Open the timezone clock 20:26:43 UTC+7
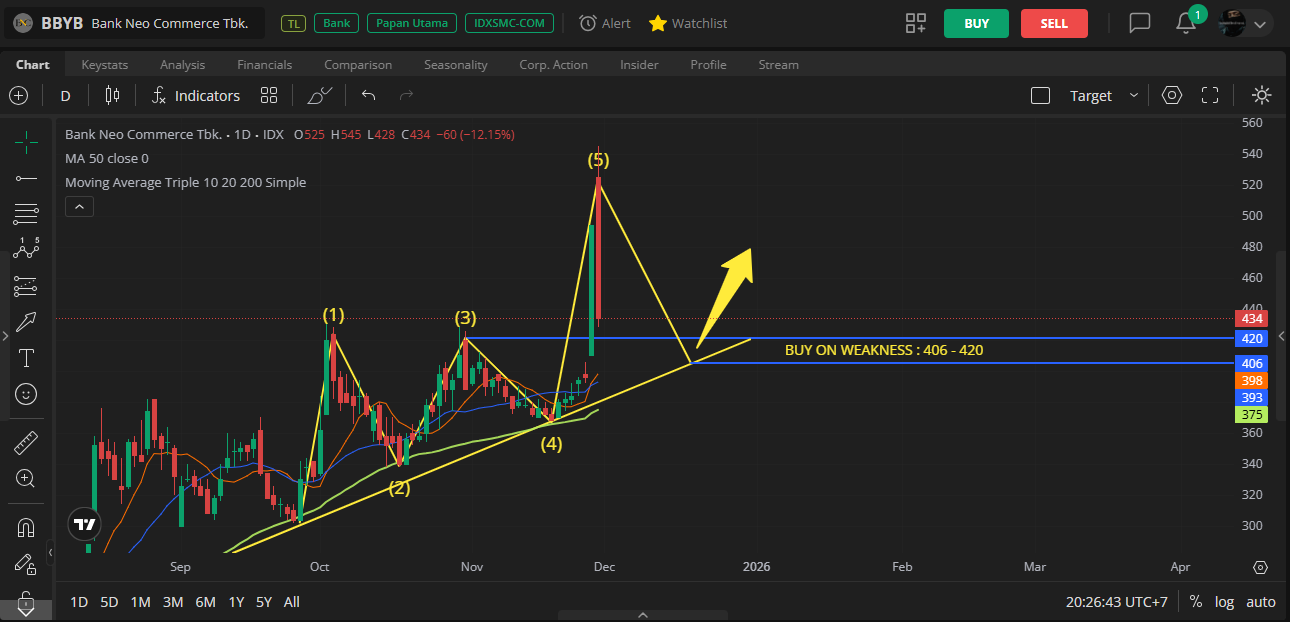 [1117, 602]
